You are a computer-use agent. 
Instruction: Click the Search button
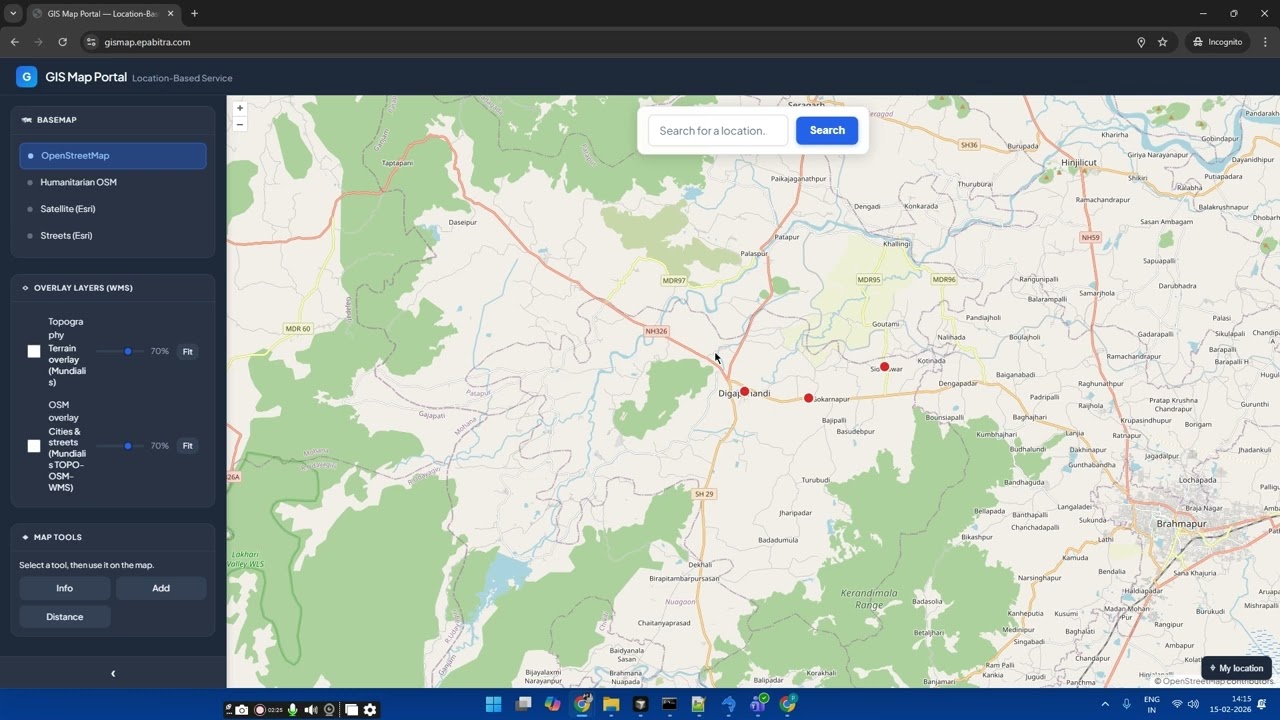tap(827, 130)
